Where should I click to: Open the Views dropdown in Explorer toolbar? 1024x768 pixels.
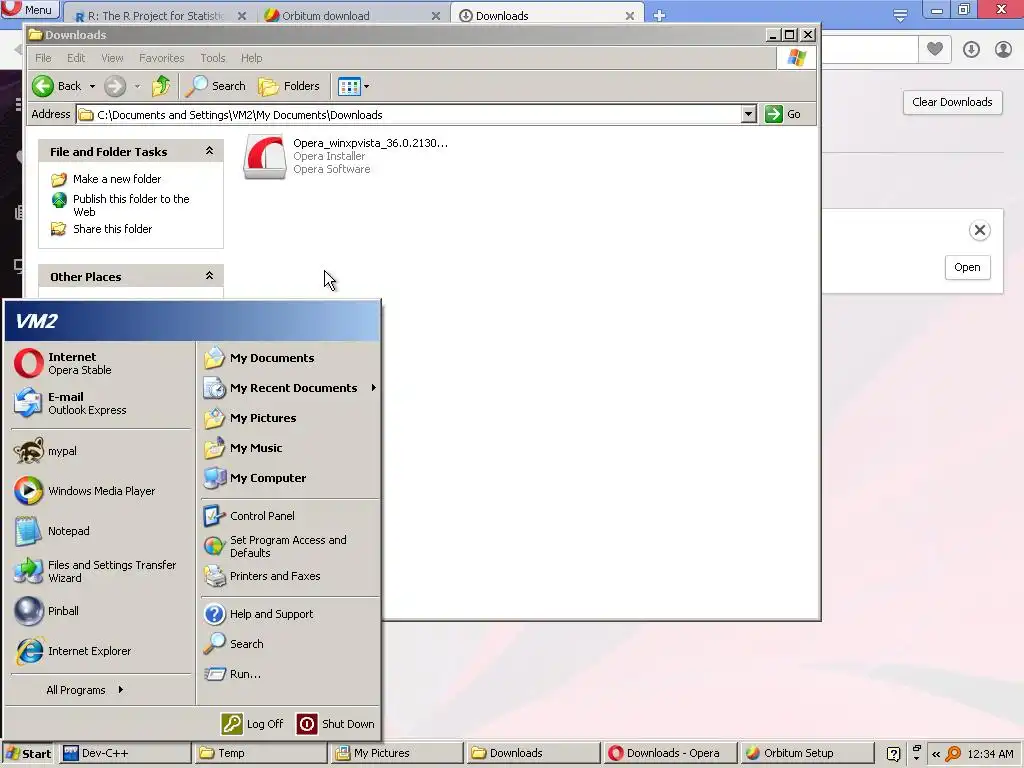pyautogui.click(x=366, y=86)
